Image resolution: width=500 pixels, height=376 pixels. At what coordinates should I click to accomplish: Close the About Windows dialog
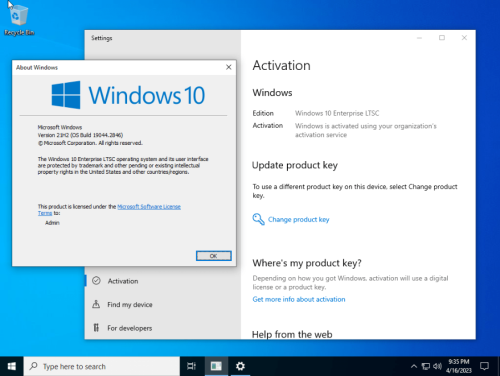tap(229, 67)
